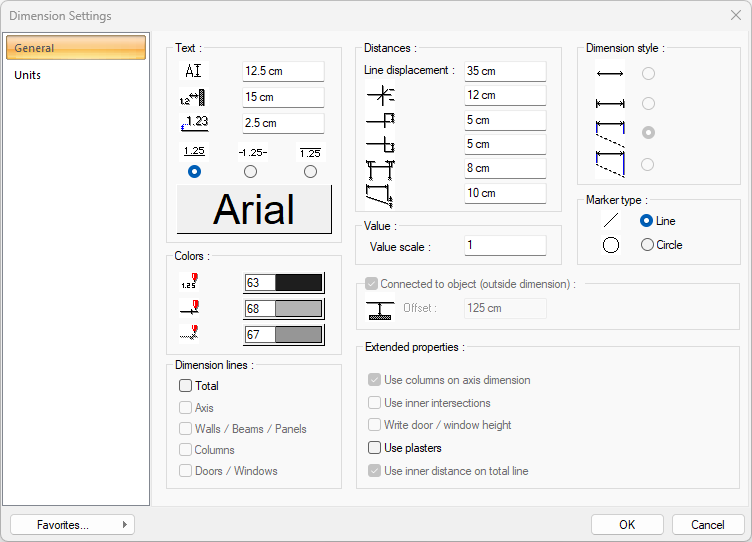The image size is (752, 542).
Task: Click the text-above-line 1.25 icon
Action: pos(194,152)
